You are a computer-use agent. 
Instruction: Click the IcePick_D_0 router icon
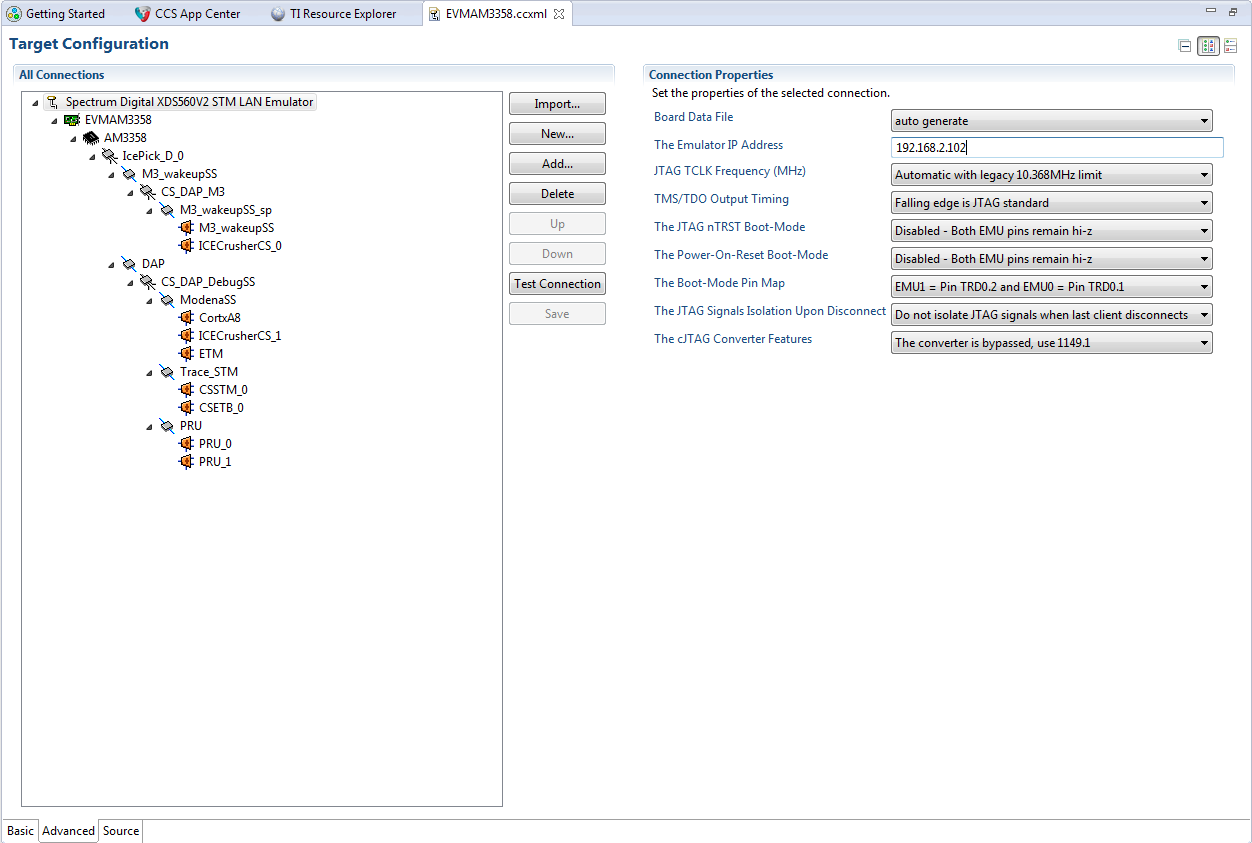pos(110,156)
